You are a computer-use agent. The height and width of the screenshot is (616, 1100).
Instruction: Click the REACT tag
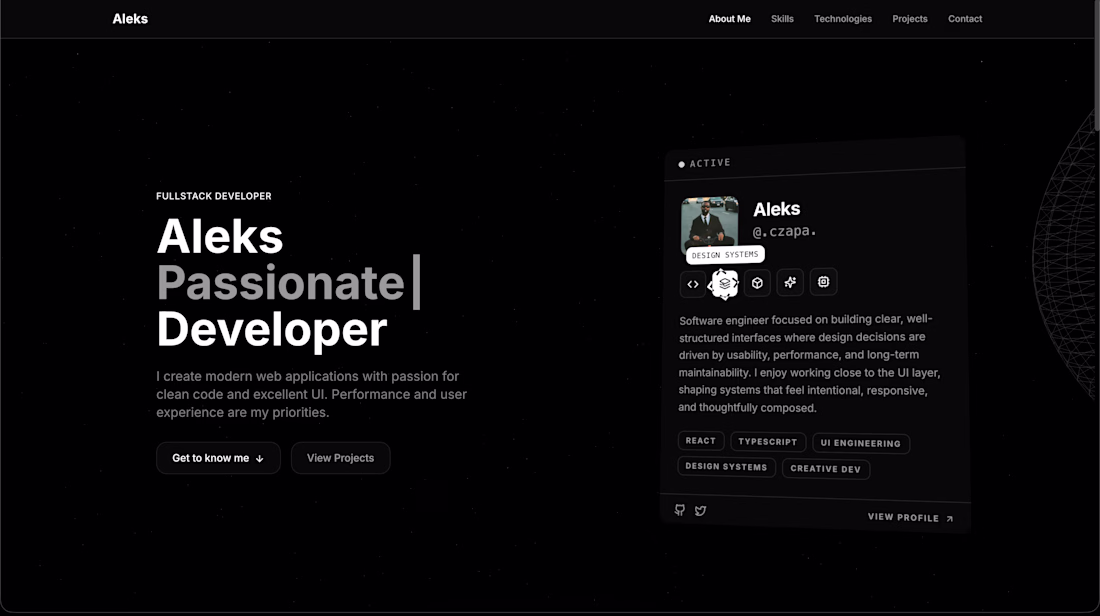point(701,441)
